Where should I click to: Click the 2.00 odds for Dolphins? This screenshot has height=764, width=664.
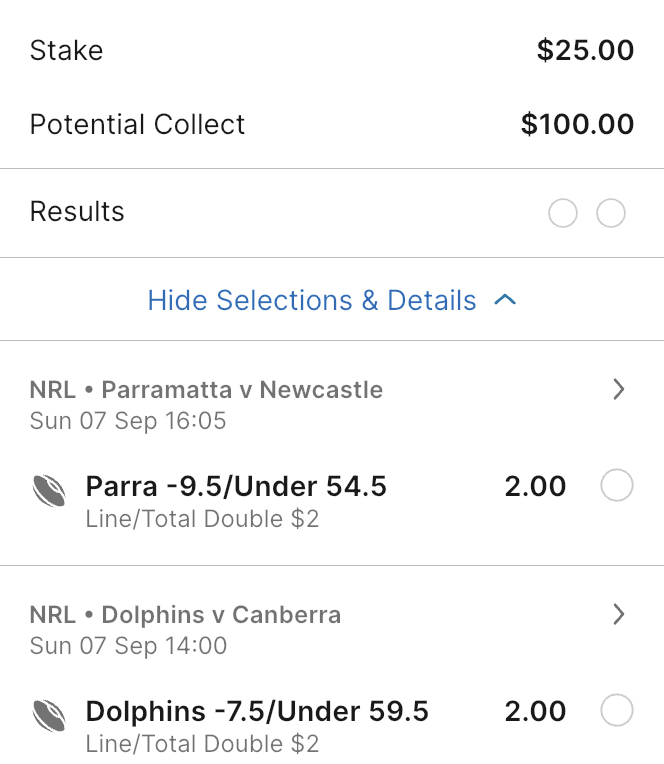[535, 712]
